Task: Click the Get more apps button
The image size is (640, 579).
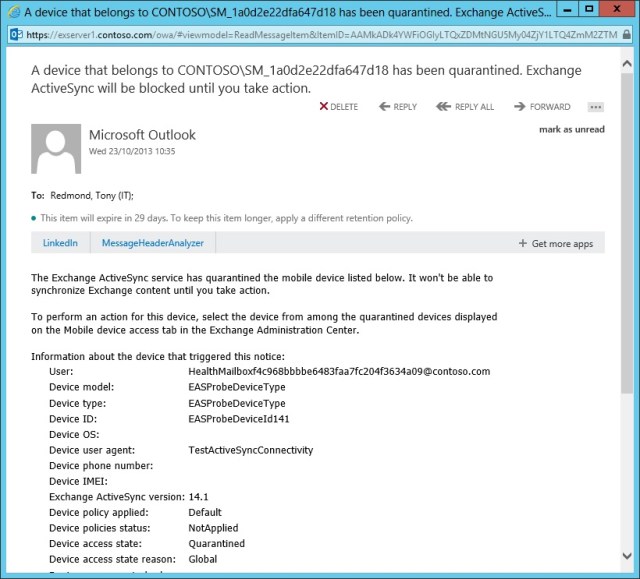Action: click(x=556, y=243)
